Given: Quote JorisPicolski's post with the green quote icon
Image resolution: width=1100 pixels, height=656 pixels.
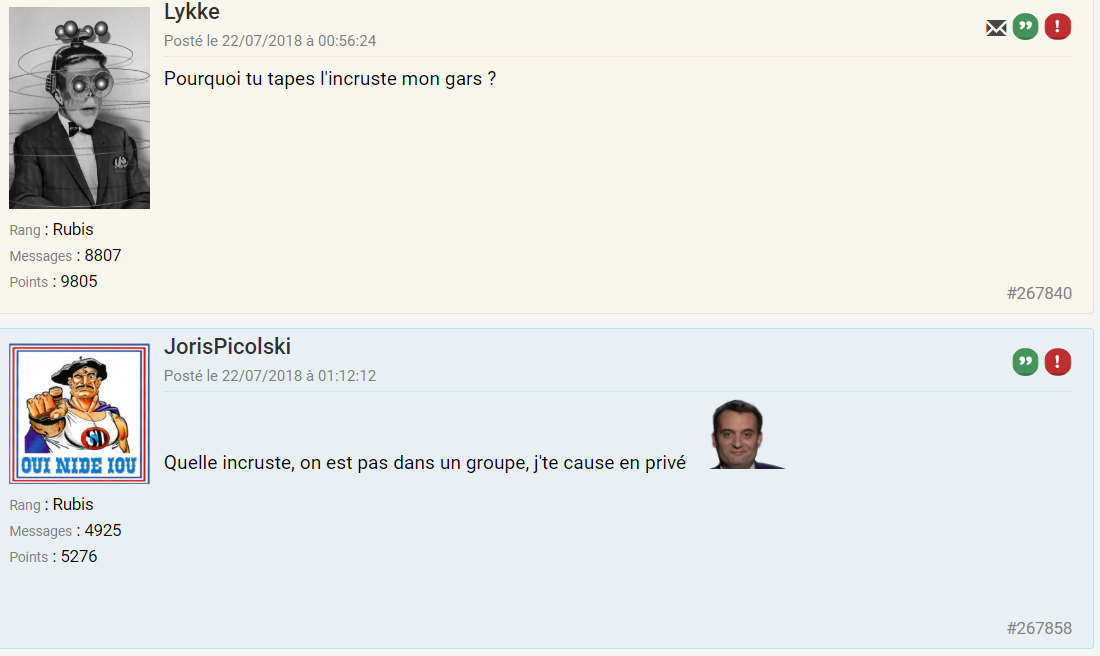Looking at the screenshot, I should click(1025, 362).
